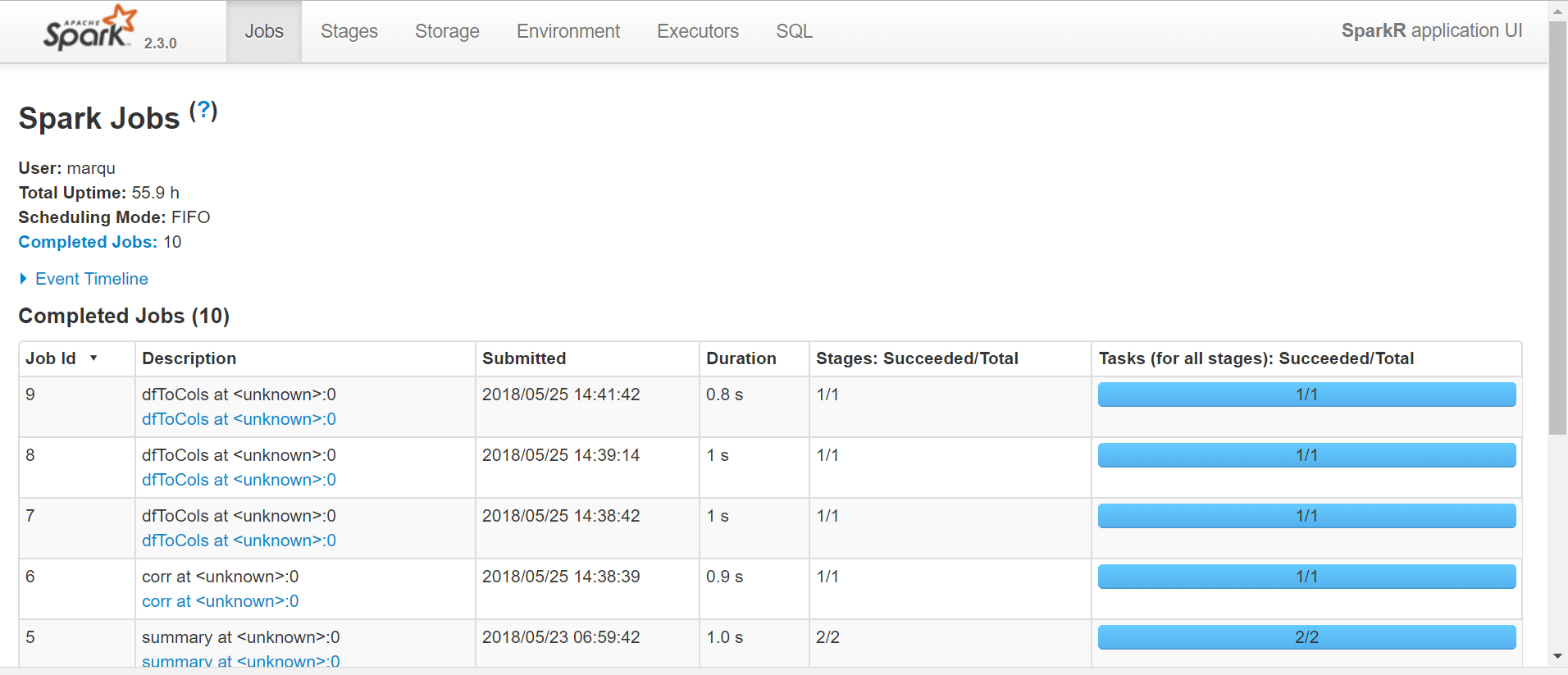Click the SparkR application UI title
This screenshot has height=675, width=1568.
(x=1432, y=30)
